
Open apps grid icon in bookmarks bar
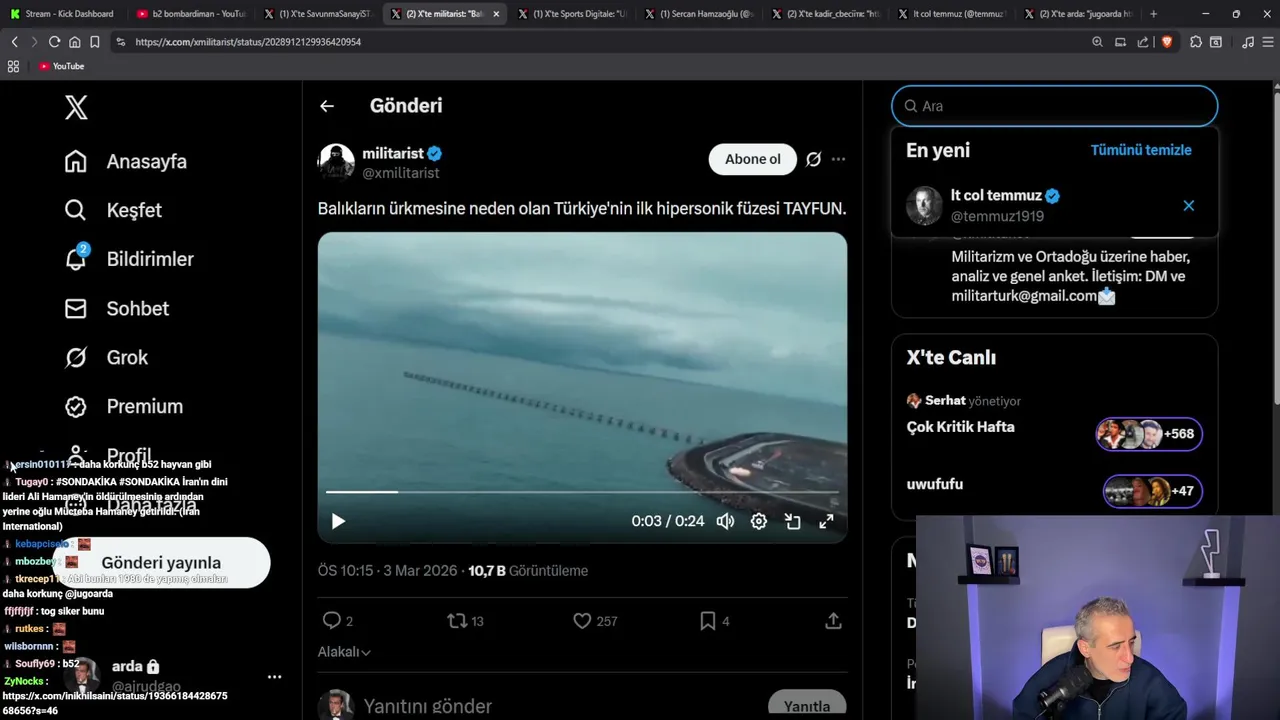pos(13,66)
